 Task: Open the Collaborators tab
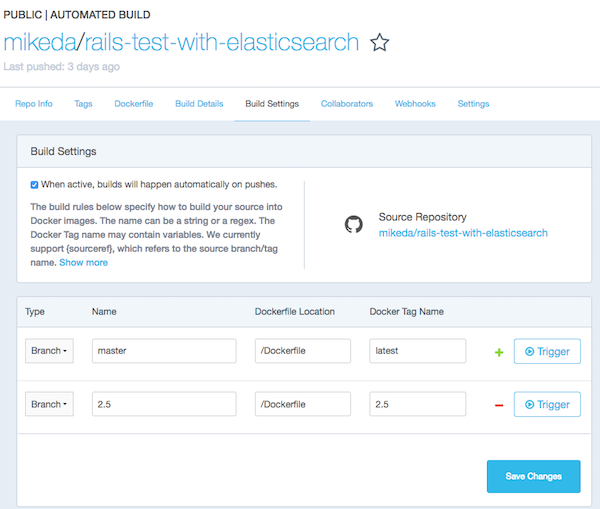[x=347, y=104]
